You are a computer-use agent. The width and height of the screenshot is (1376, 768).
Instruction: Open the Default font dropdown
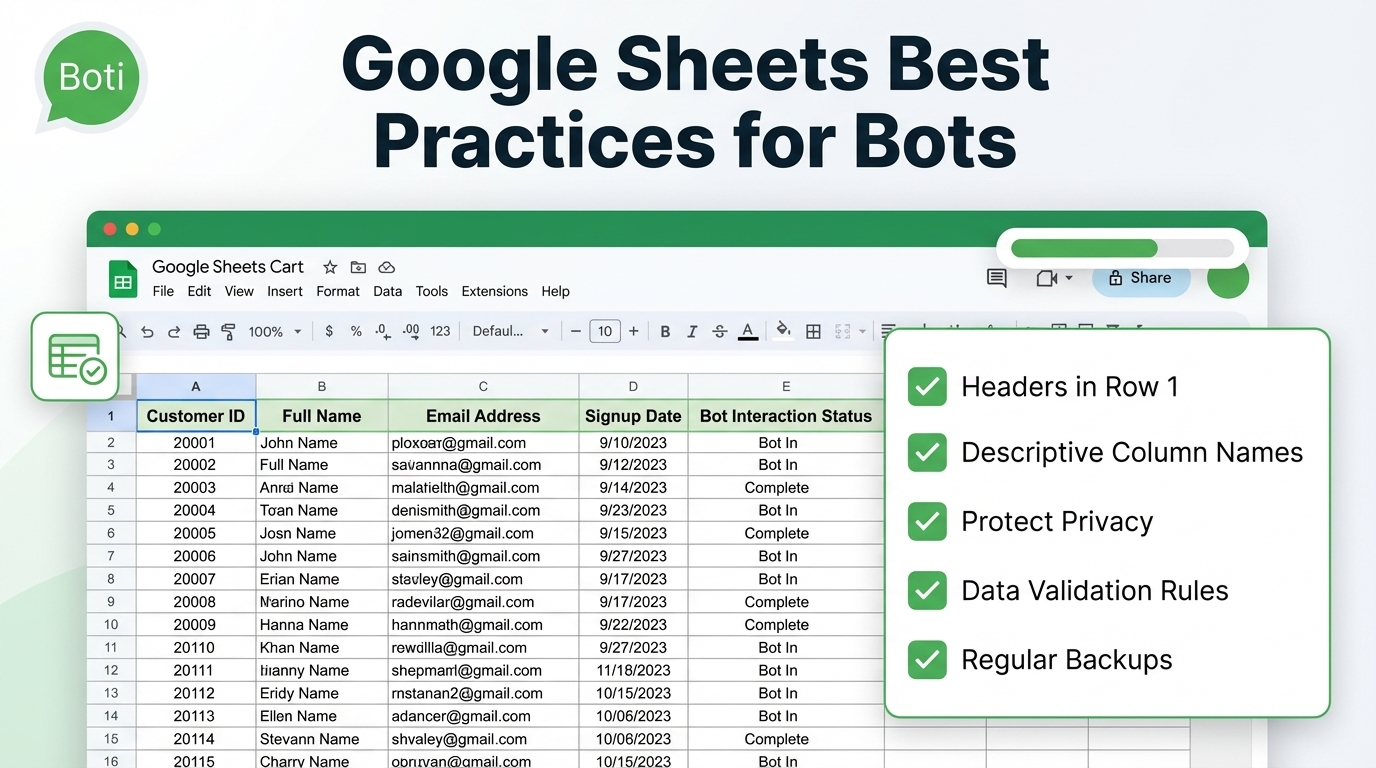coord(511,331)
